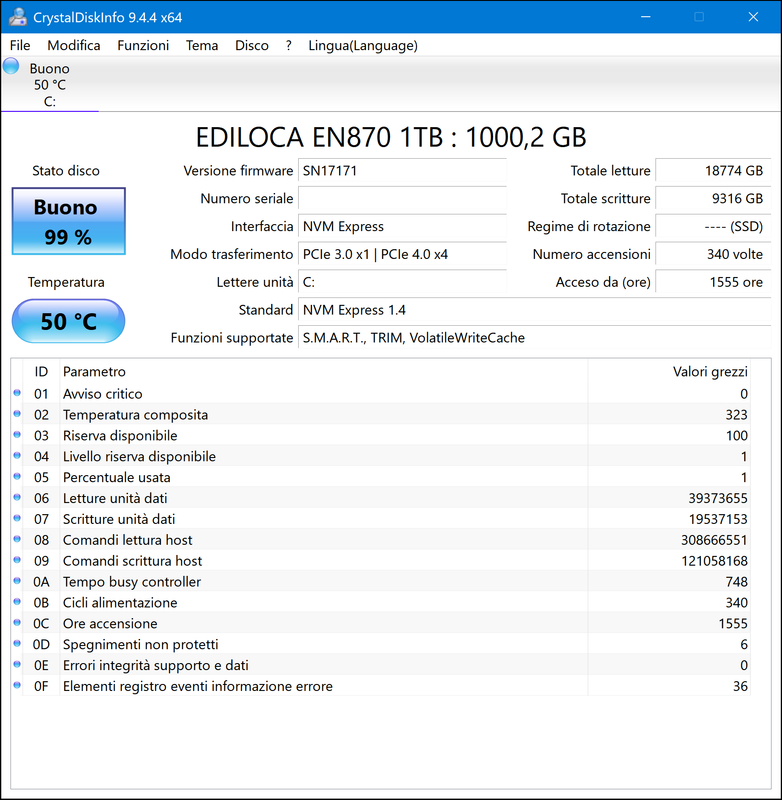Open the Tema menu
782x800 pixels.
(201, 45)
